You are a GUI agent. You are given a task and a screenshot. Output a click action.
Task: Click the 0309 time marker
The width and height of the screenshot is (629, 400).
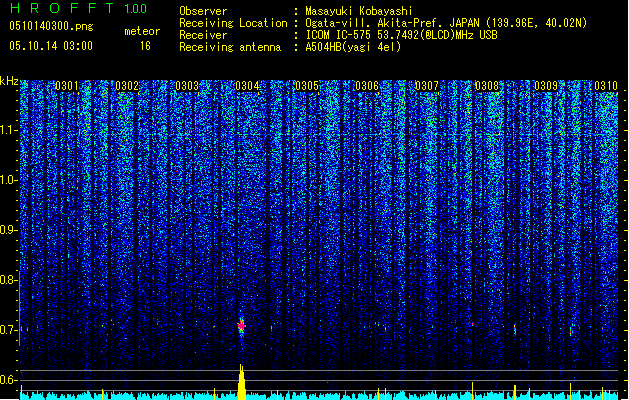pyautogui.click(x=546, y=86)
